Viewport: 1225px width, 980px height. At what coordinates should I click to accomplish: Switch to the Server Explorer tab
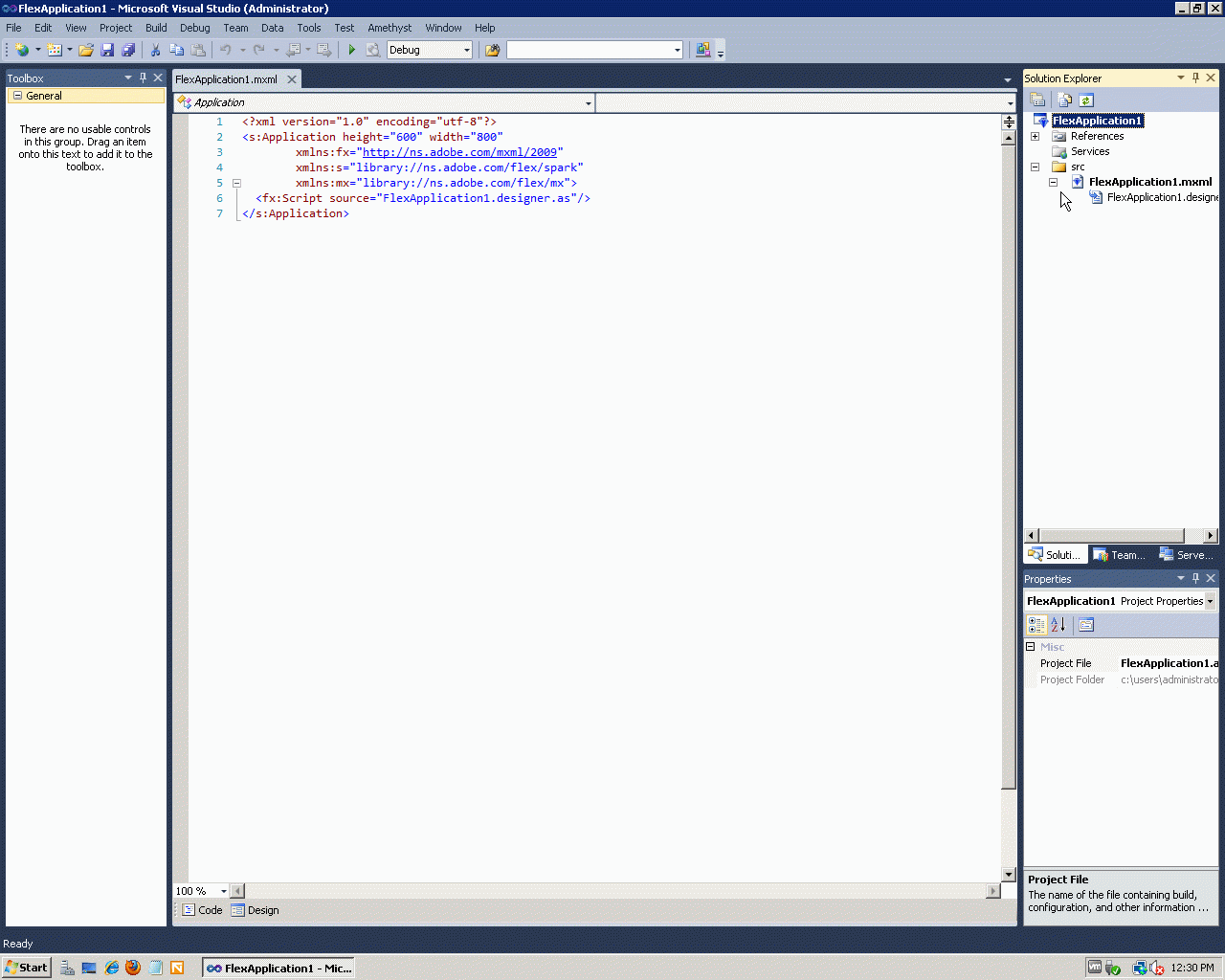1187,555
